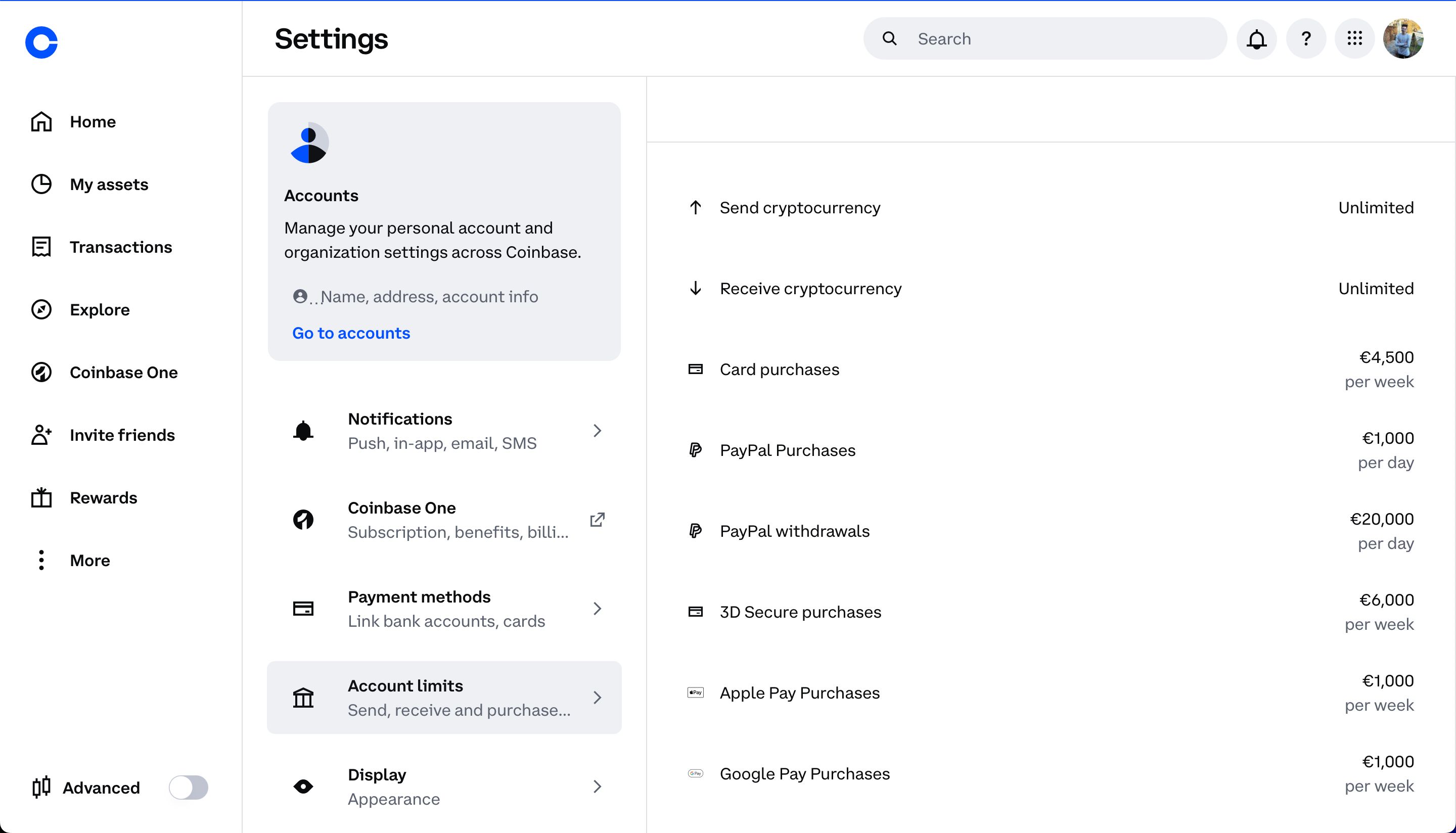1456x833 pixels.
Task: Open Transactions menu item
Action: tap(121, 247)
